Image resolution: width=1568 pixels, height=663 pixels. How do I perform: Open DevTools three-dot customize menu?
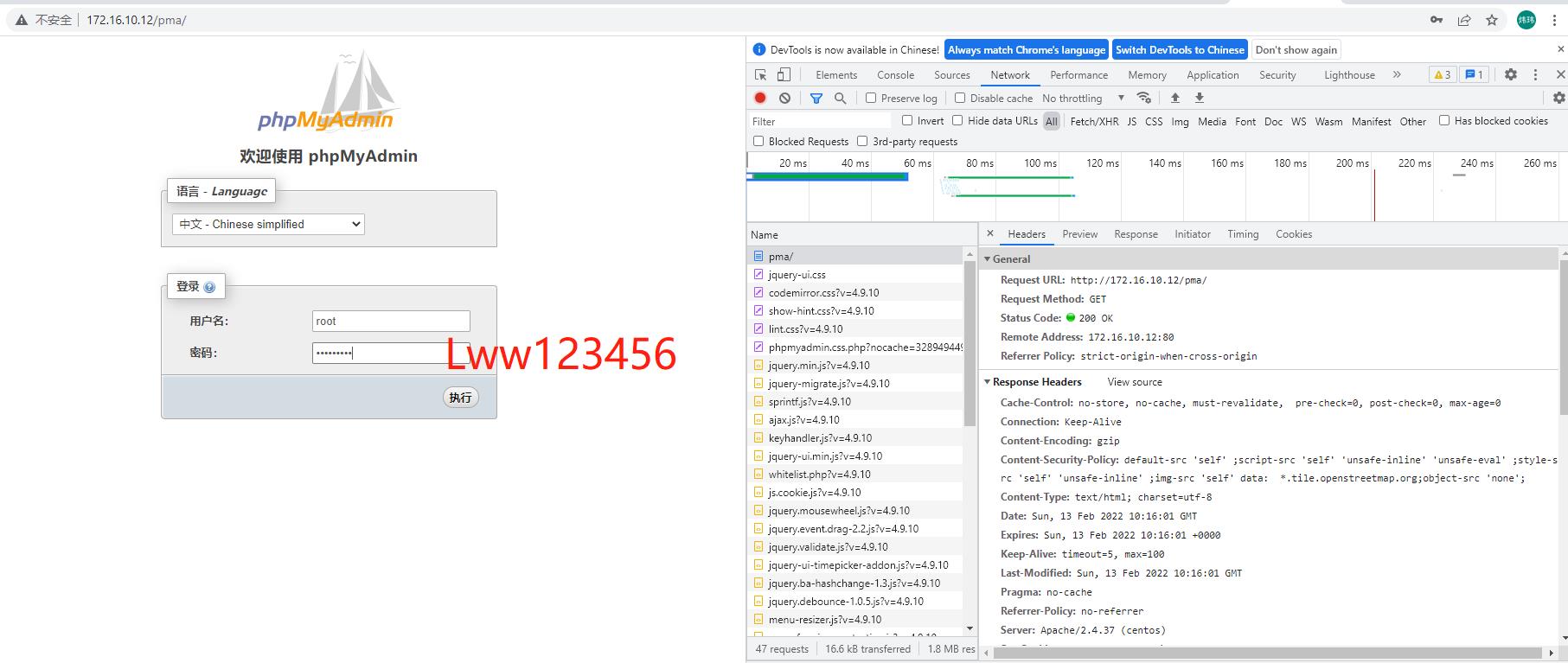pos(1535,75)
